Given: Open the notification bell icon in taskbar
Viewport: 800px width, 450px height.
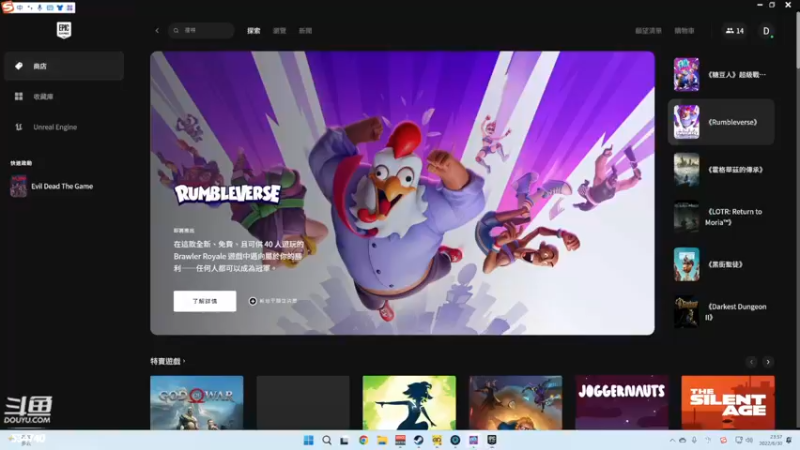Looking at the screenshot, I should pyautogui.click(x=789, y=440).
